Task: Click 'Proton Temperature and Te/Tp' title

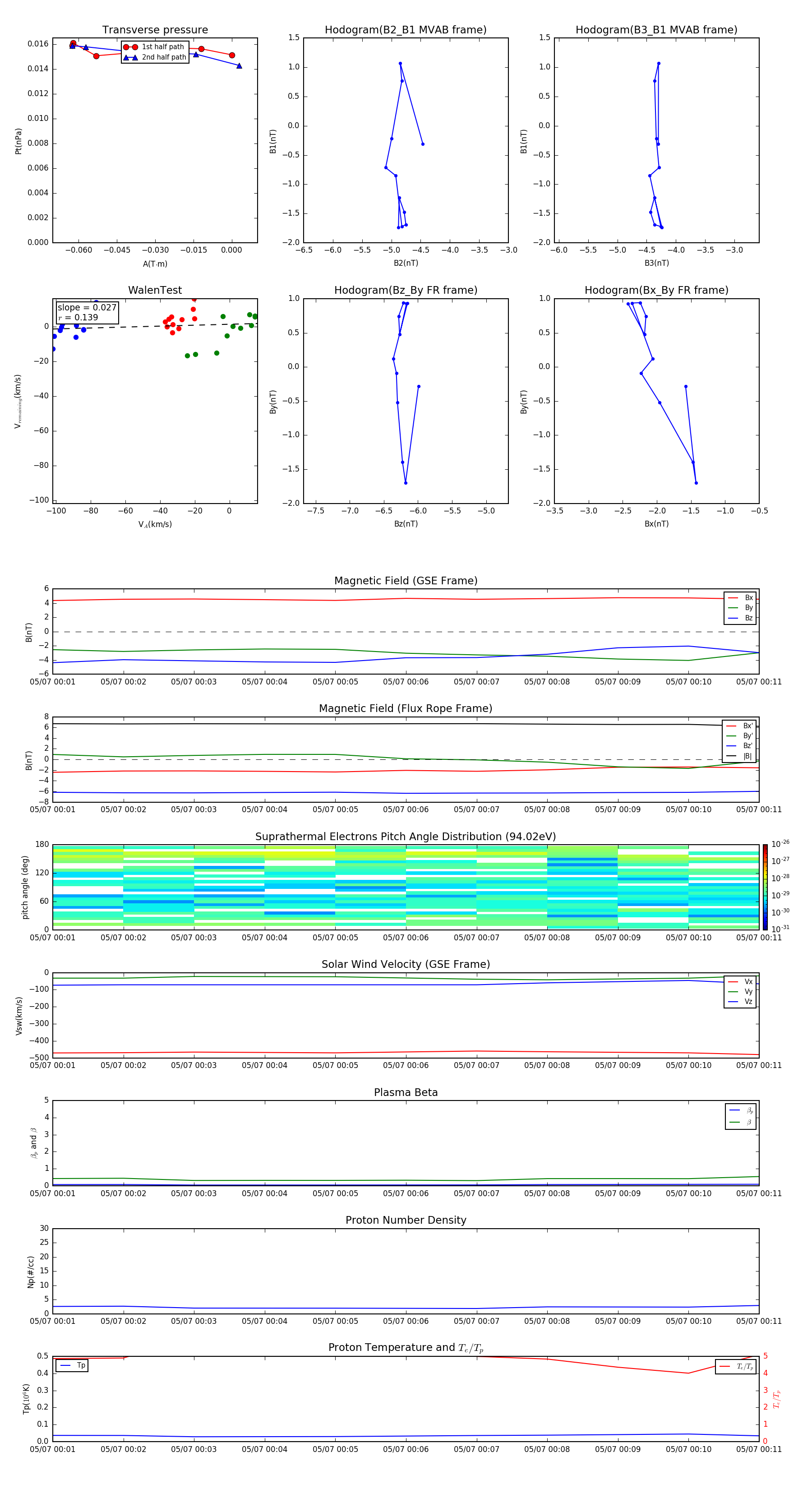Action: click(x=406, y=1348)
